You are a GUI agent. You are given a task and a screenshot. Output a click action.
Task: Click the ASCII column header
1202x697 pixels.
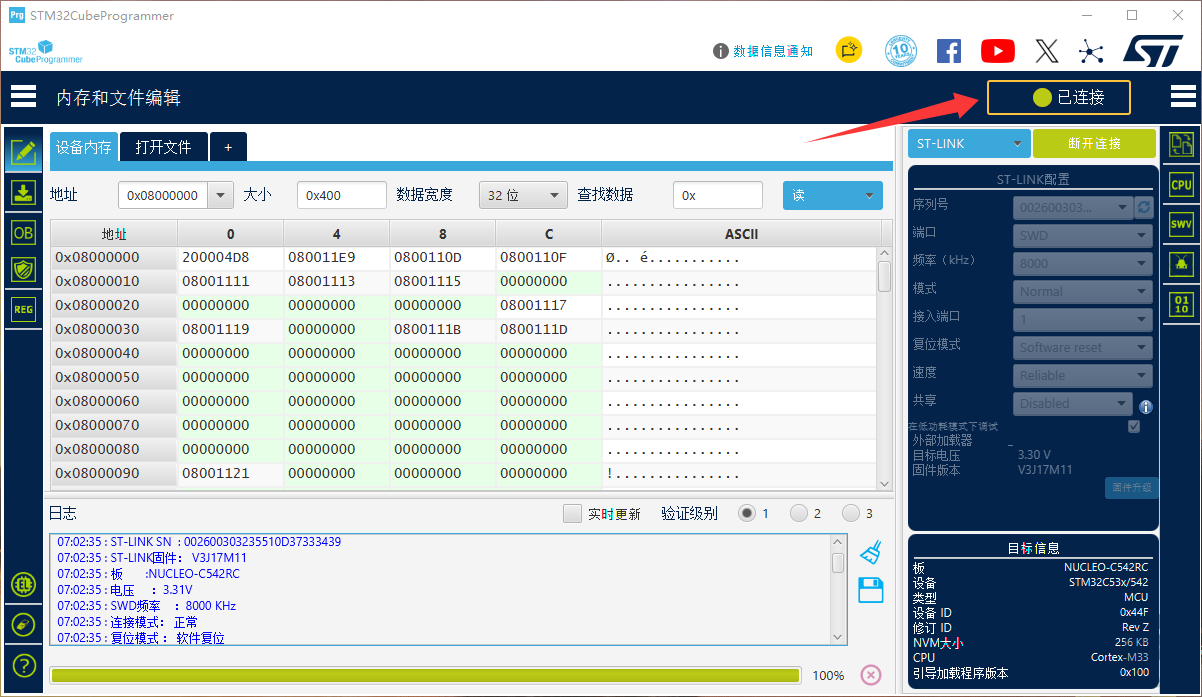[x=741, y=234]
